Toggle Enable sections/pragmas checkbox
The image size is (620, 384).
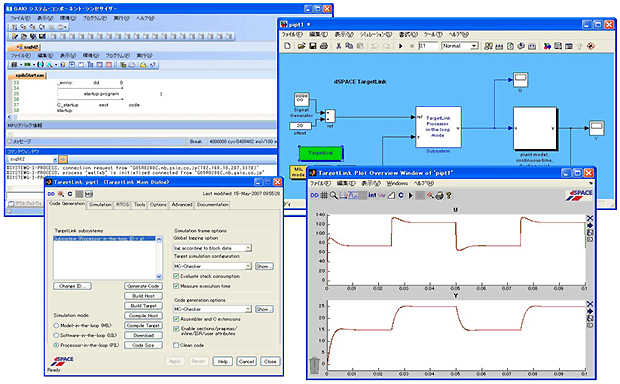tap(176, 329)
